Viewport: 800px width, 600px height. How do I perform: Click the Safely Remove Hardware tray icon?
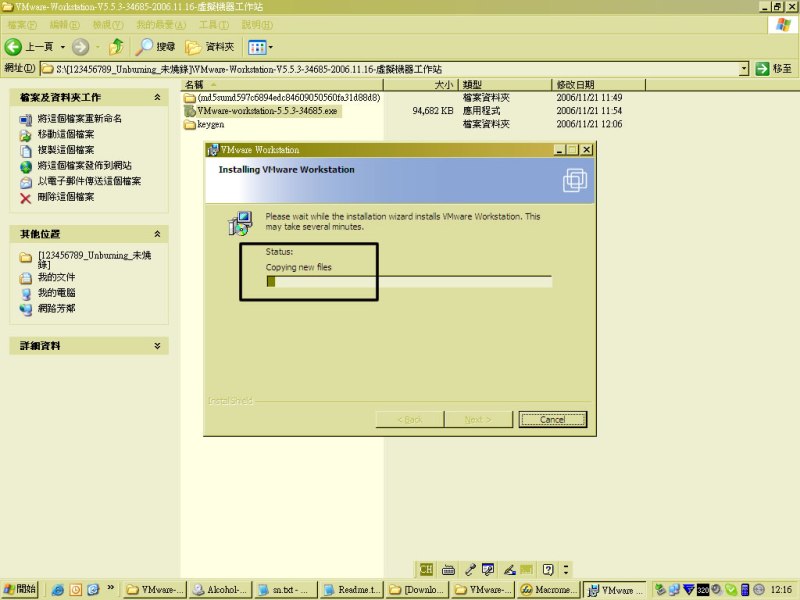(660, 590)
